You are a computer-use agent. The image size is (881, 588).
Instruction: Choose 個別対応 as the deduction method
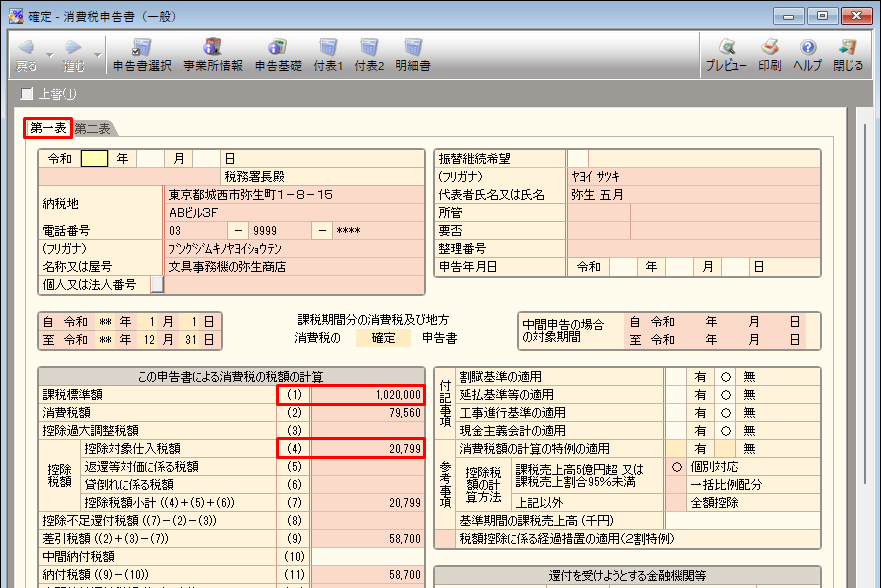tap(677, 467)
